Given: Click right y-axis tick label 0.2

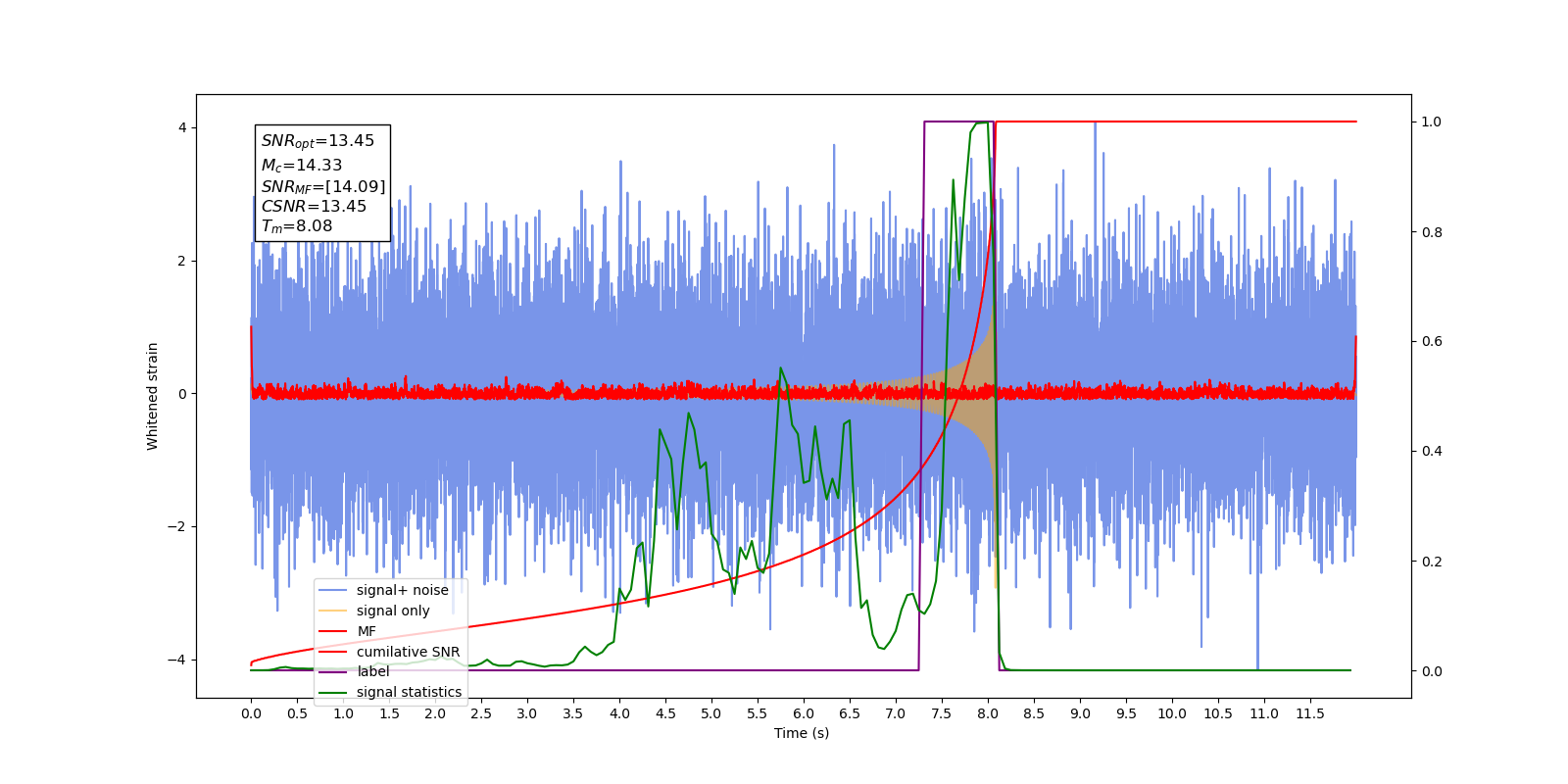Looking at the screenshot, I should (1432, 562).
